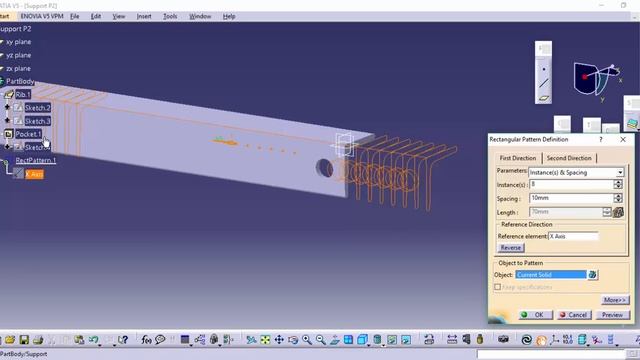Click the Preview button
Viewport: 640px width, 360px height.
click(612, 315)
